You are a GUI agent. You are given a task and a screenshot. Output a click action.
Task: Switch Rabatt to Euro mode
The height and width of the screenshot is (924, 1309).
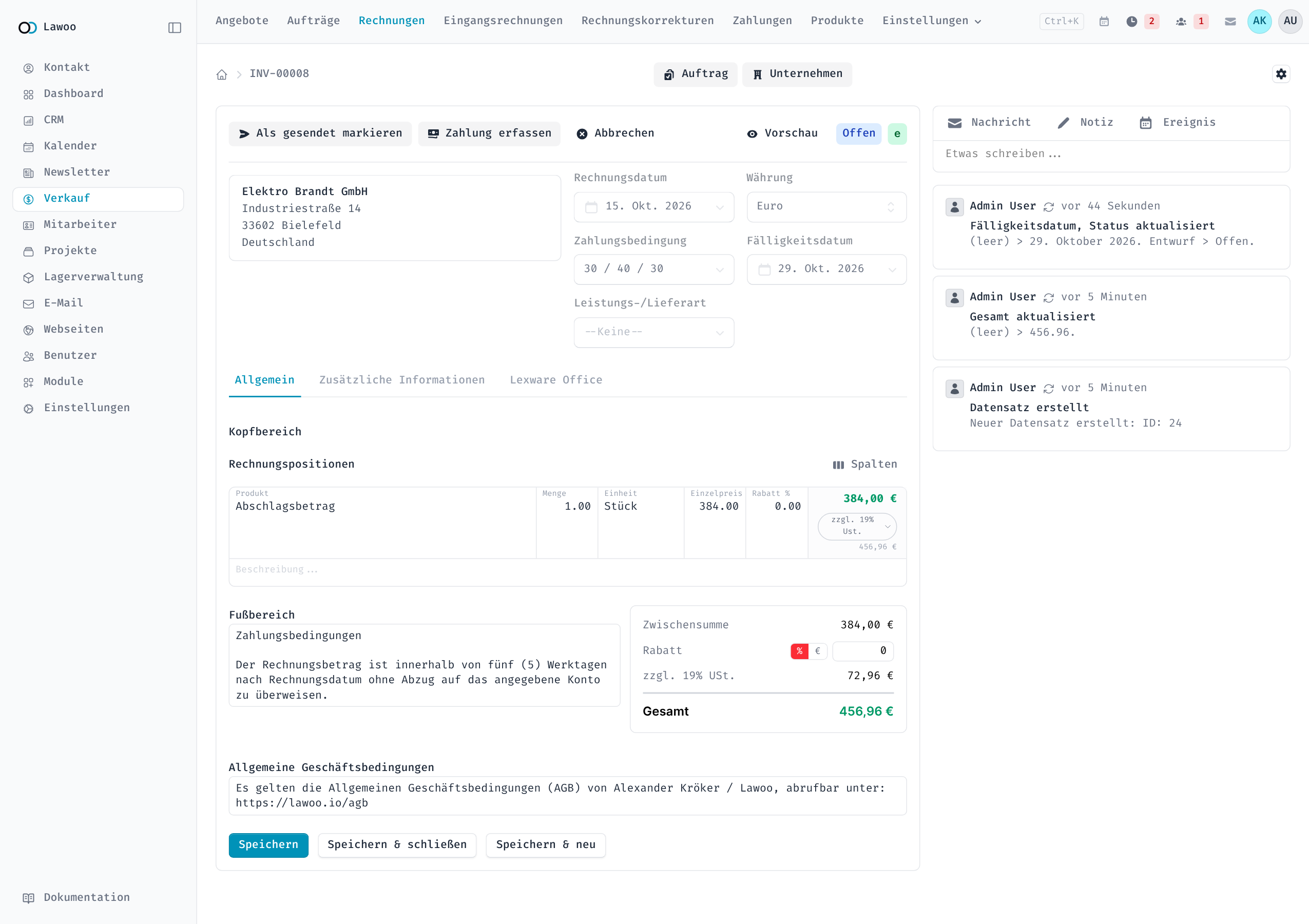click(818, 651)
